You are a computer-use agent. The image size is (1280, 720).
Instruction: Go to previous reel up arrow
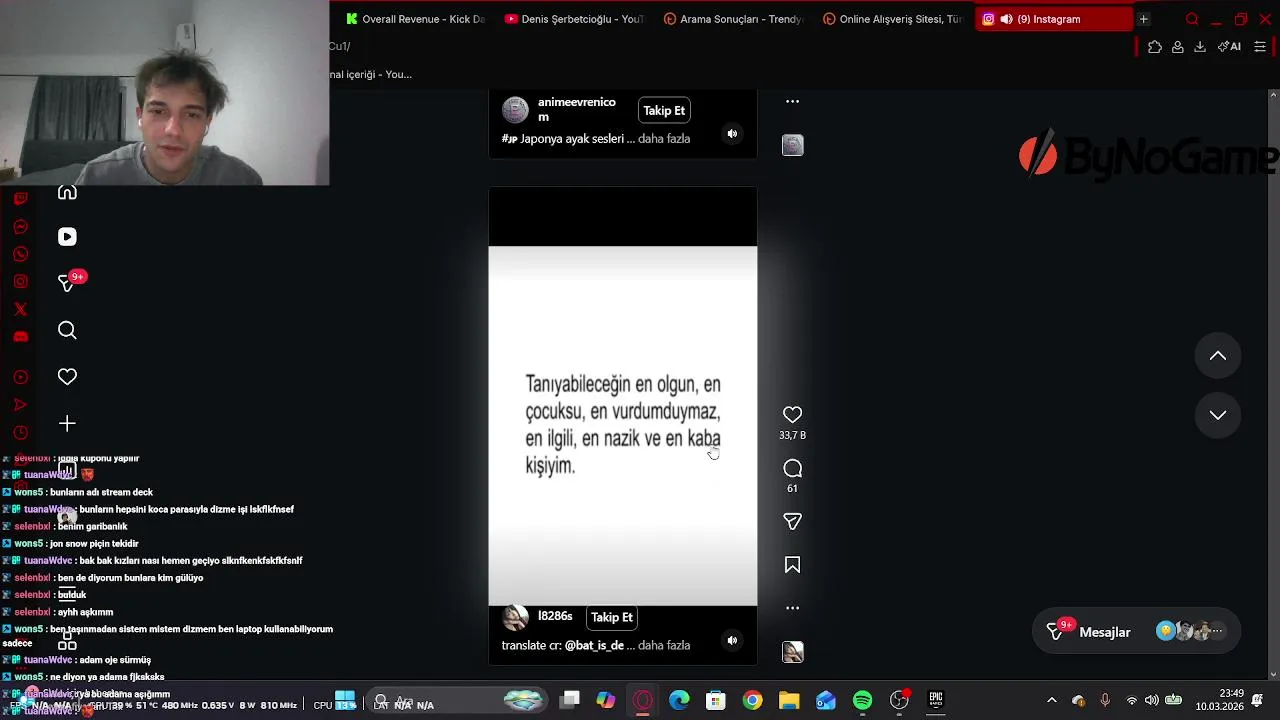coord(1218,356)
